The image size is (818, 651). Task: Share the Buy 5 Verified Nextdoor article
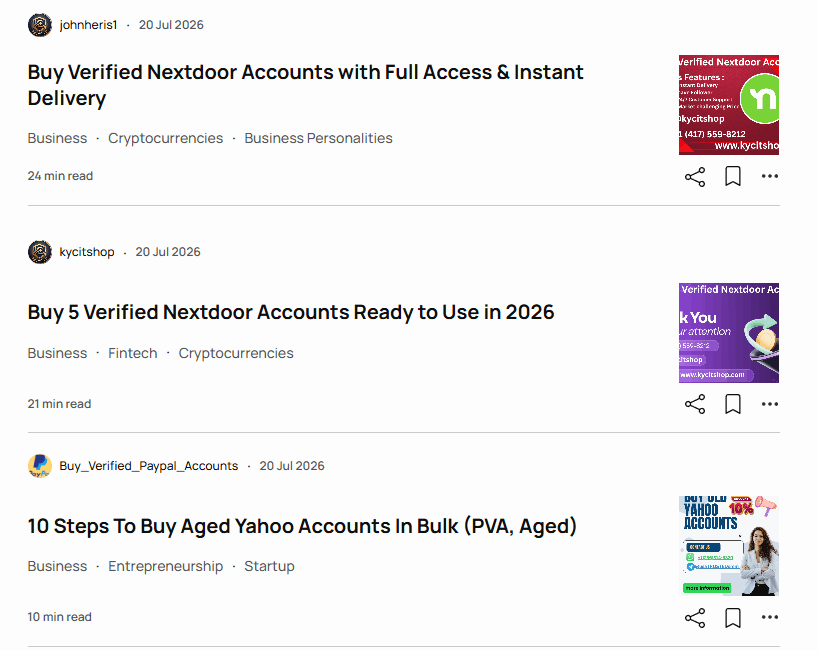pos(695,404)
